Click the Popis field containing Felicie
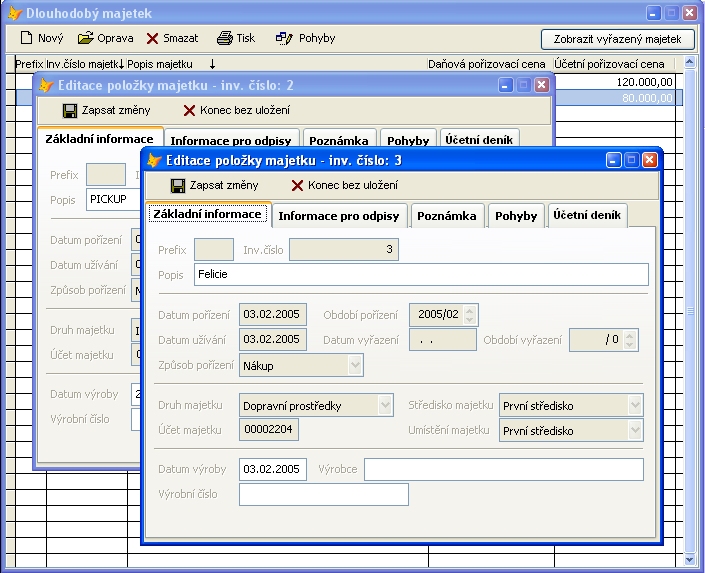This screenshot has height=573, width=705. [421, 274]
